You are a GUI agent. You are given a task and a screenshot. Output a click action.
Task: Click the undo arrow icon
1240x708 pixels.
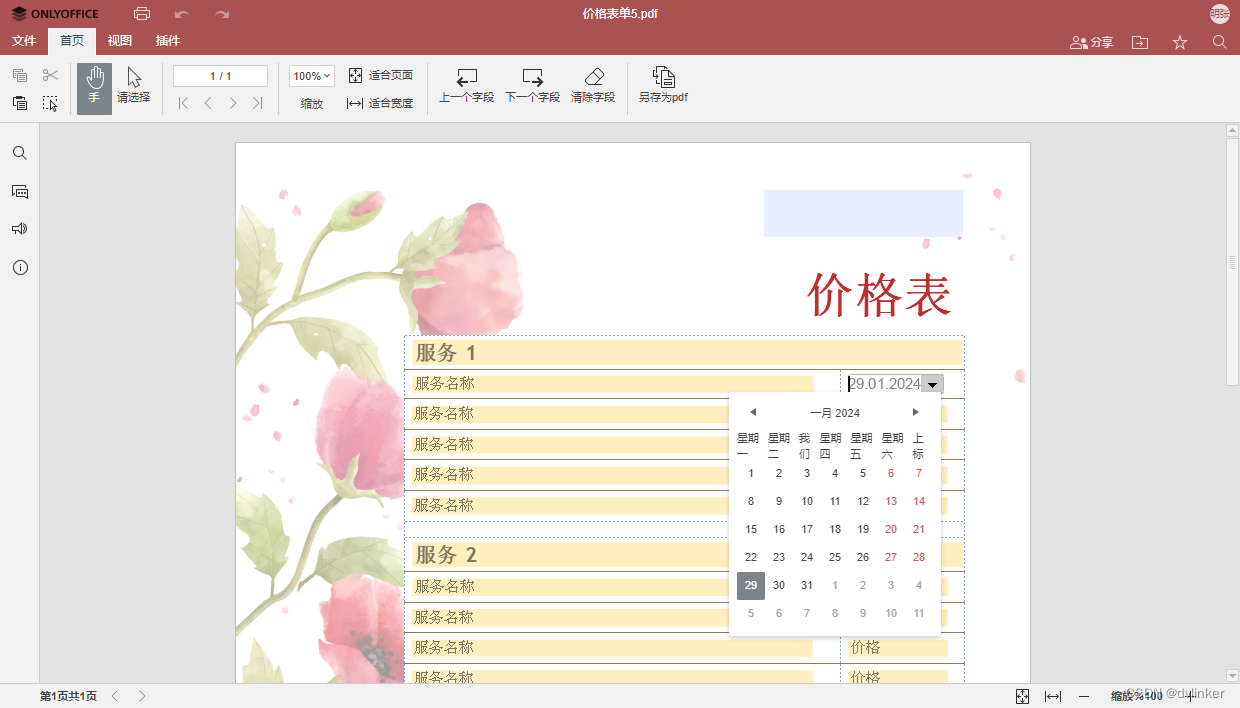point(182,14)
